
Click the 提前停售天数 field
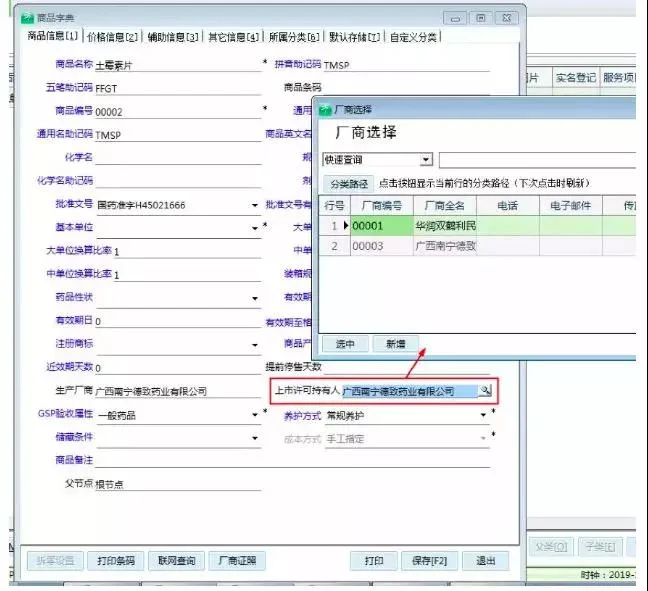406,368
